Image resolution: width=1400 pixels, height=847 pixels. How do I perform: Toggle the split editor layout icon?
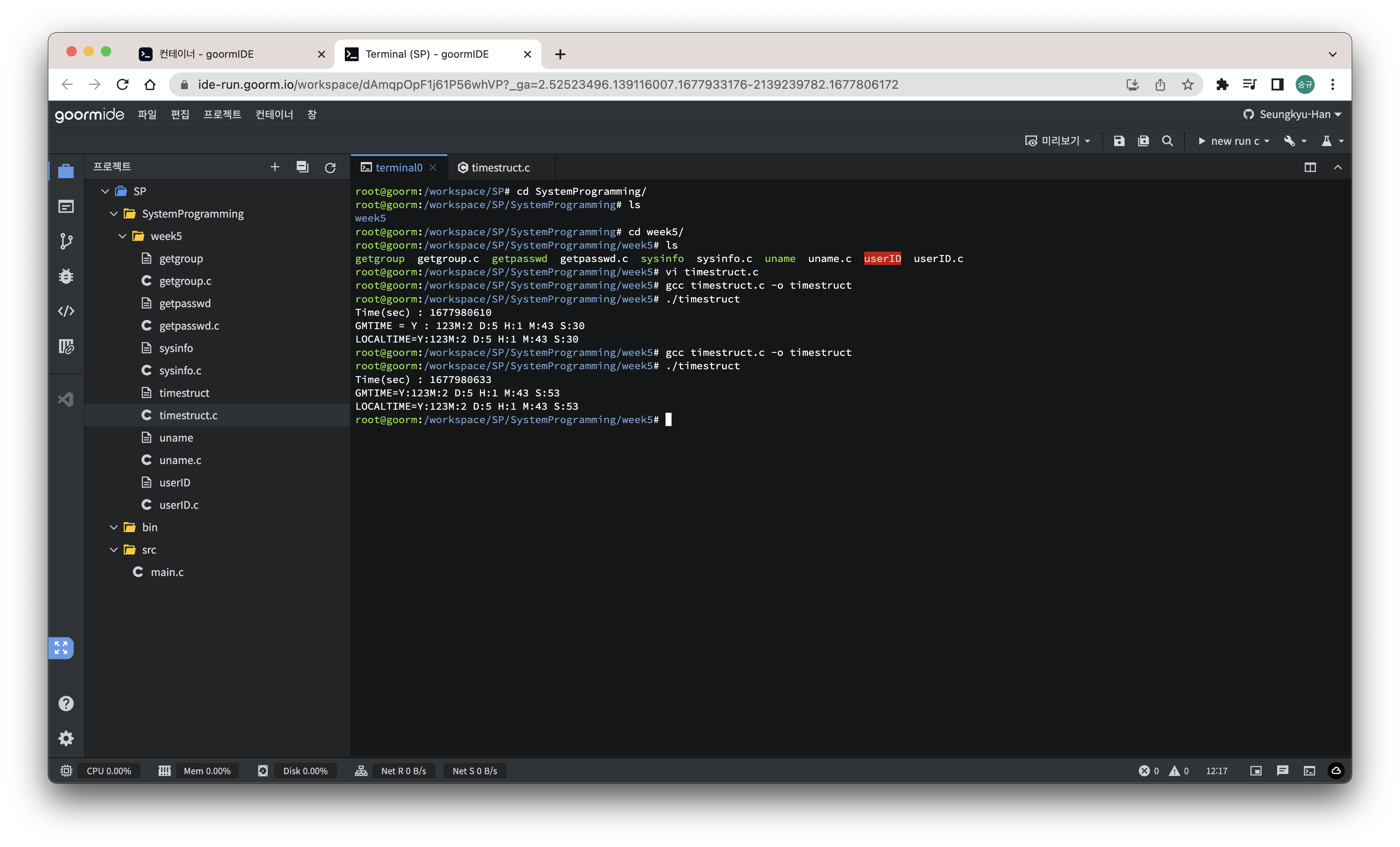pos(1309,167)
